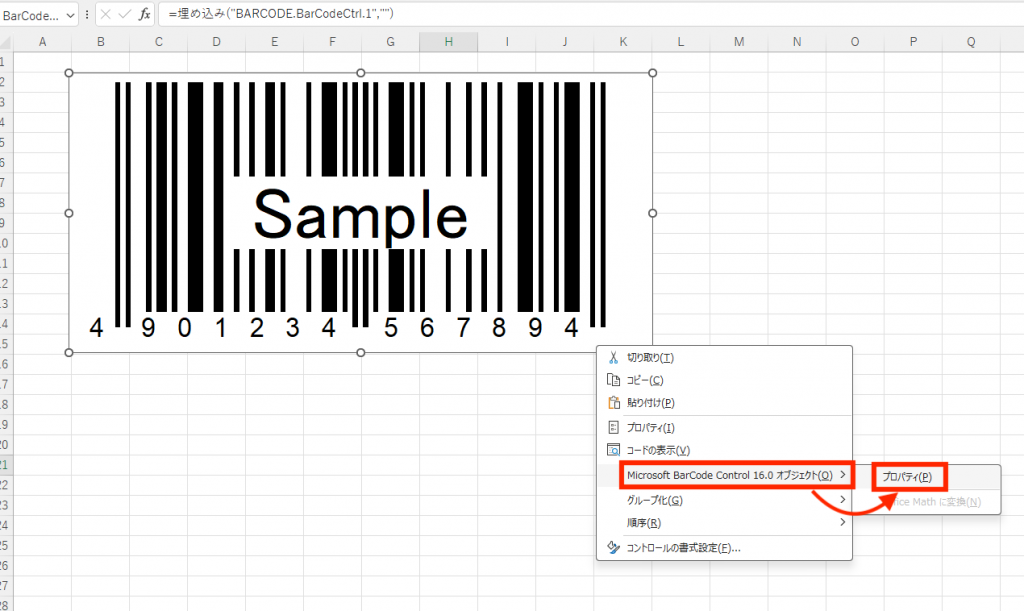Click the formula bar cancel X icon
The height and width of the screenshot is (611, 1024).
[x=106, y=14]
